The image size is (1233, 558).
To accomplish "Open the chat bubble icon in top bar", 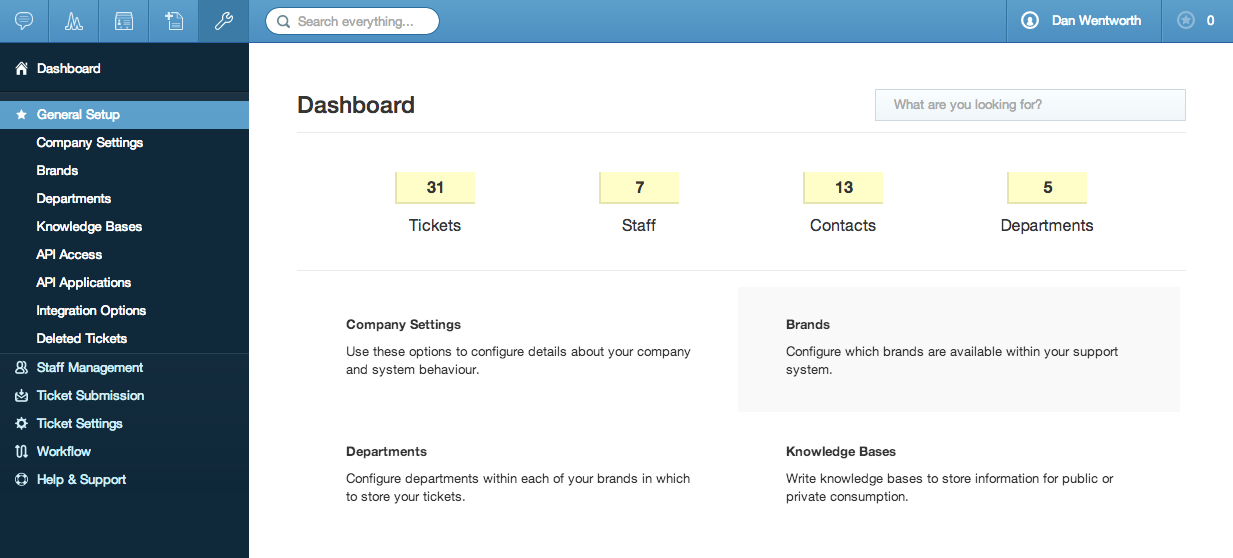I will tap(24, 21).
